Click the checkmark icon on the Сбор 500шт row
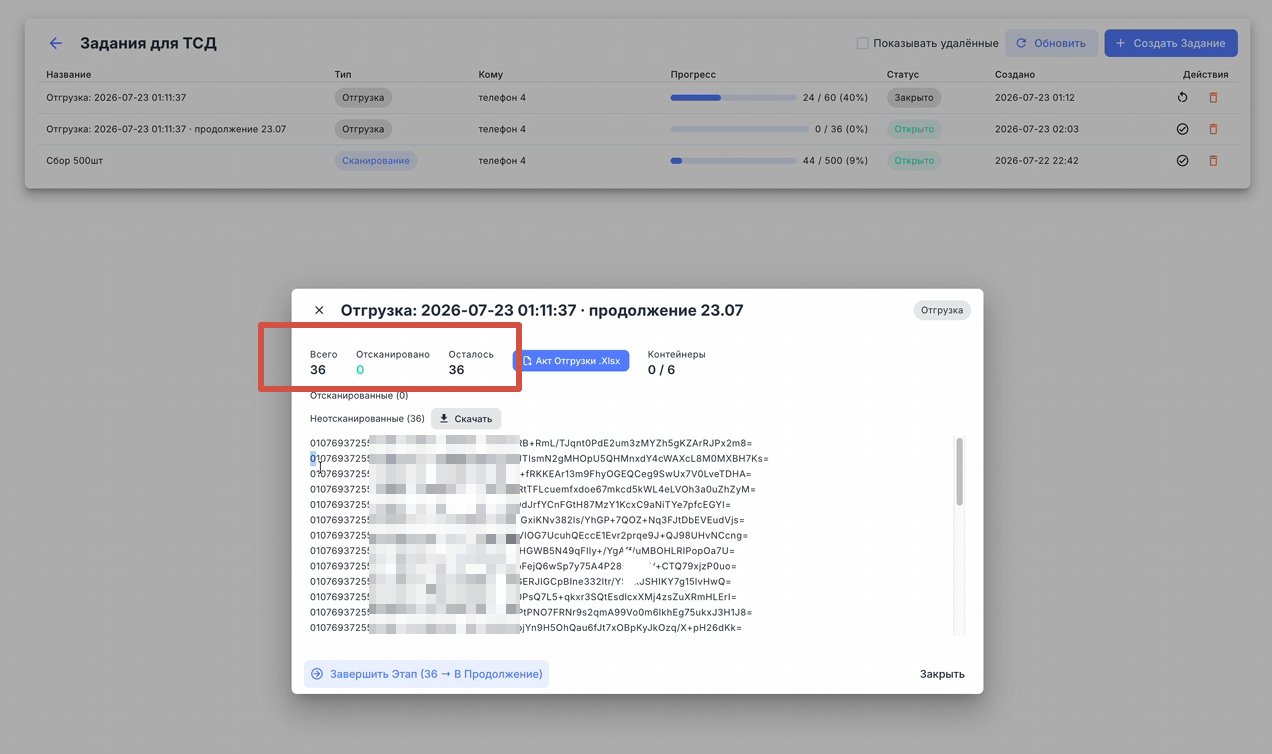Screen dimensions: 1272x754 pos(1182,160)
